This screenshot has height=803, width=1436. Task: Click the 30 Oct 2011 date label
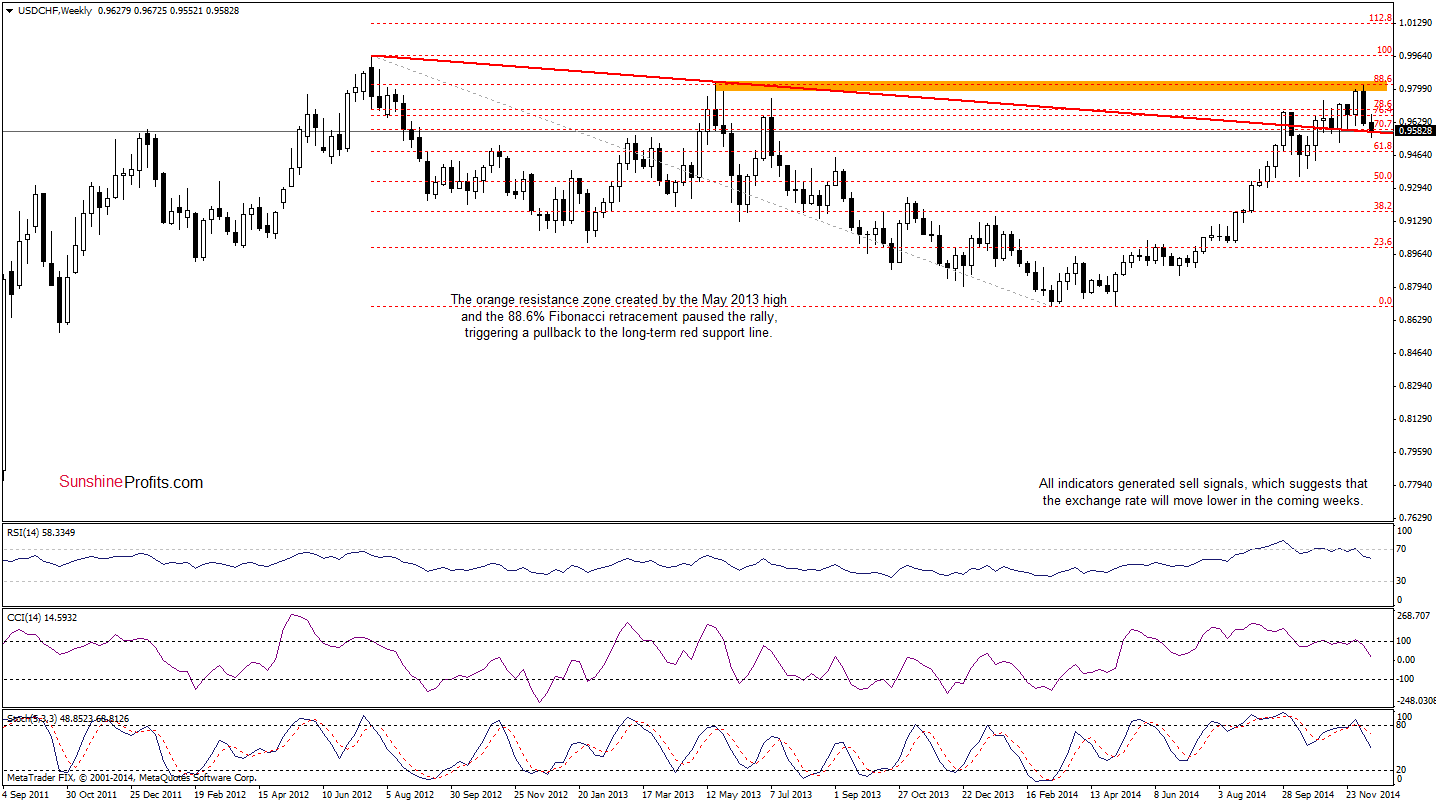(x=90, y=794)
